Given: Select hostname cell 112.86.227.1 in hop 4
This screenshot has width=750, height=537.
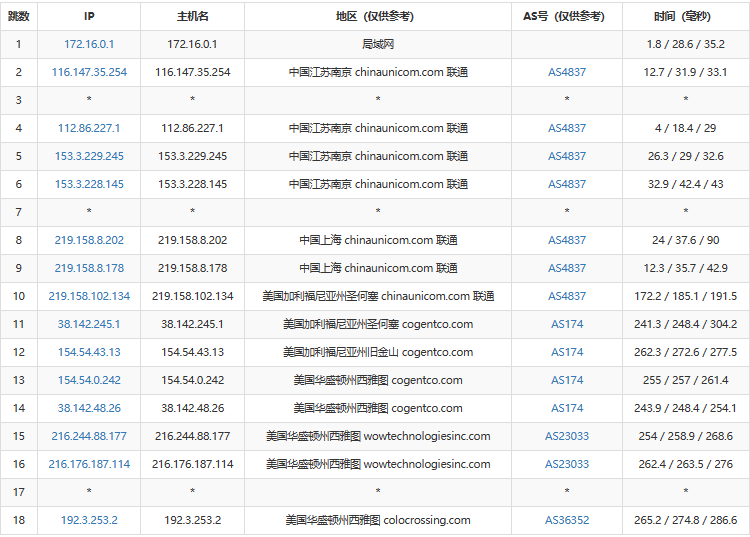Looking at the screenshot, I should pyautogui.click(x=192, y=128).
